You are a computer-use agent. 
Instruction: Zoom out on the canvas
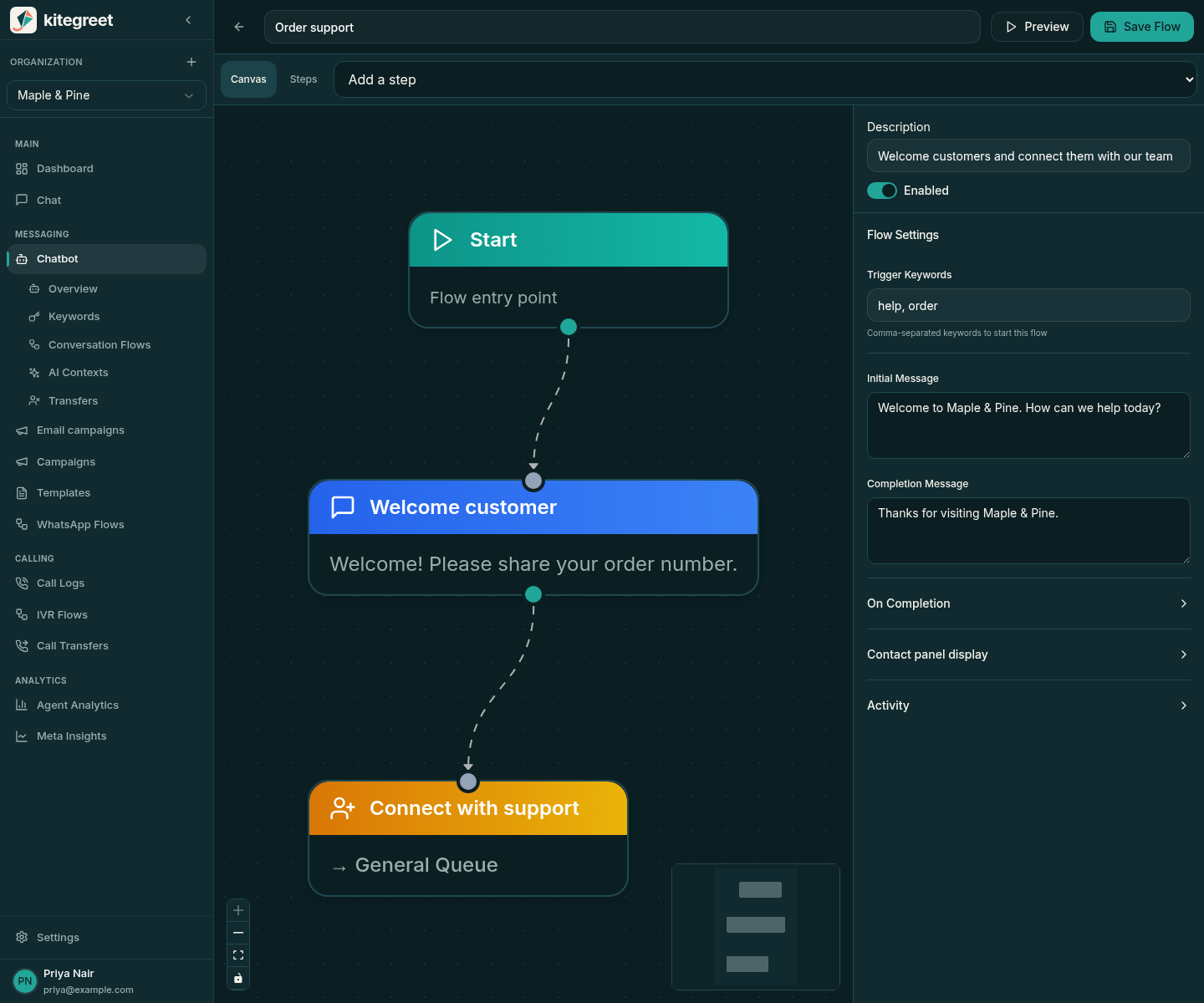click(x=238, y=933)
